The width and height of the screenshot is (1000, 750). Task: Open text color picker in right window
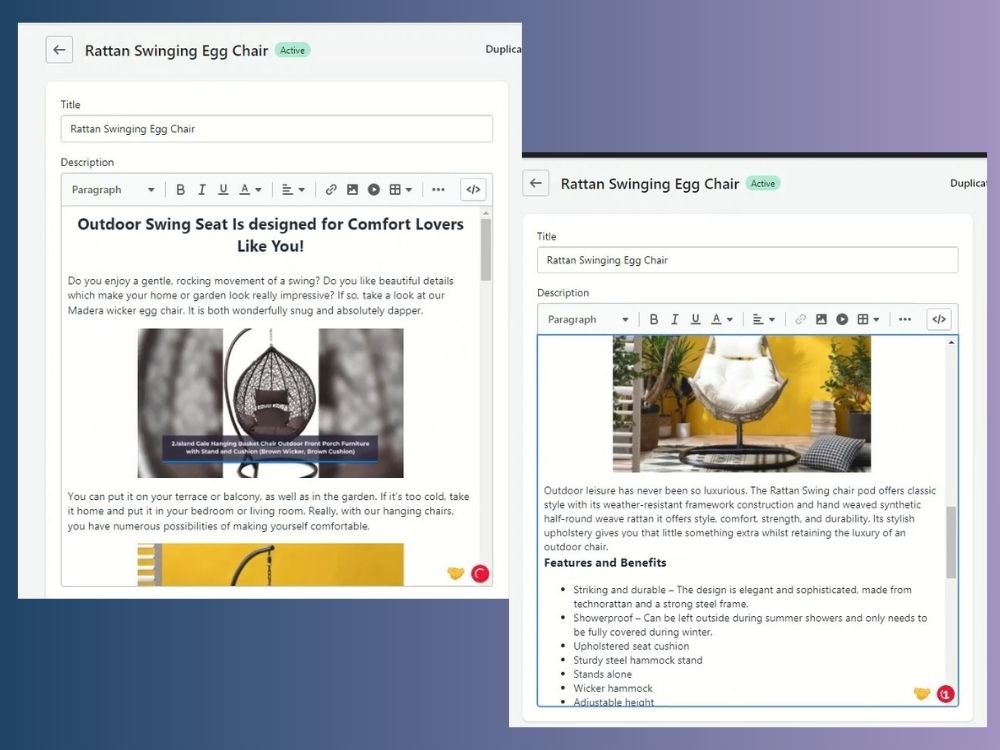(722, 319)
